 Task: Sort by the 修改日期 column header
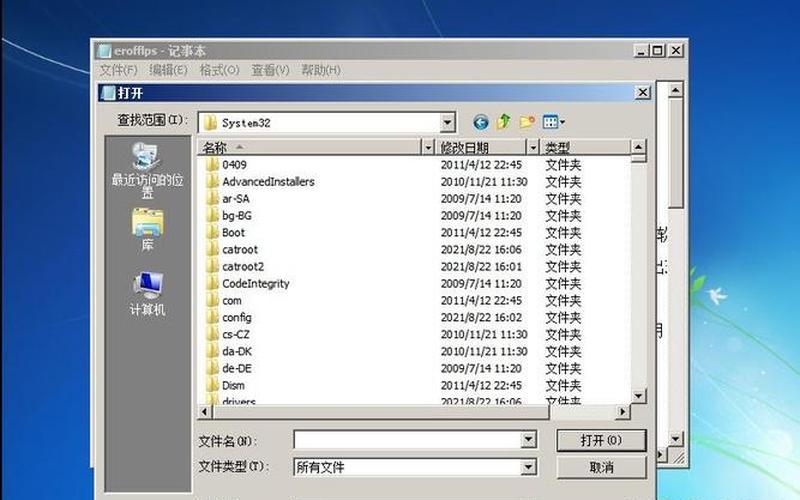(x=482, y=147)
